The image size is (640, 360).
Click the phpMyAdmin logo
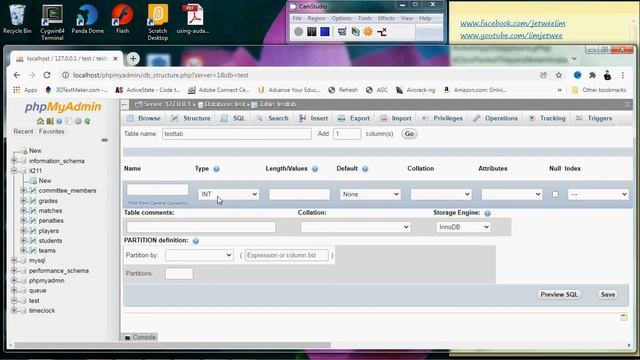coord(63,107)
